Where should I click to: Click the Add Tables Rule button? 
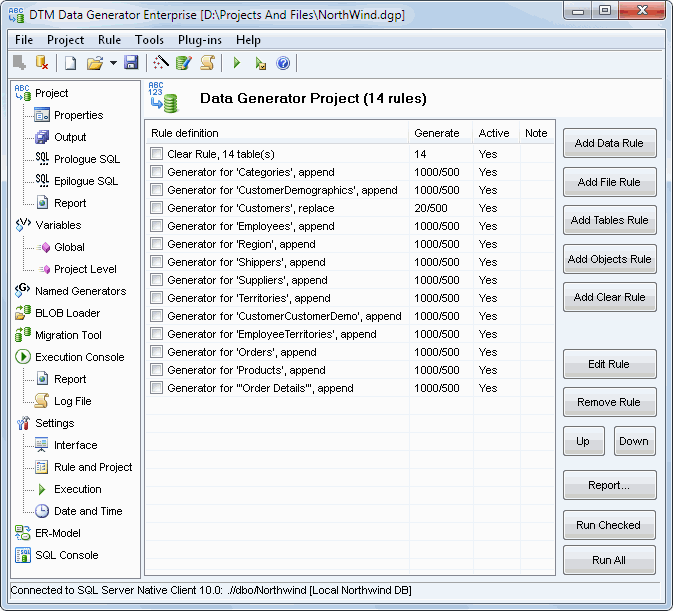[x=609, y=220]
